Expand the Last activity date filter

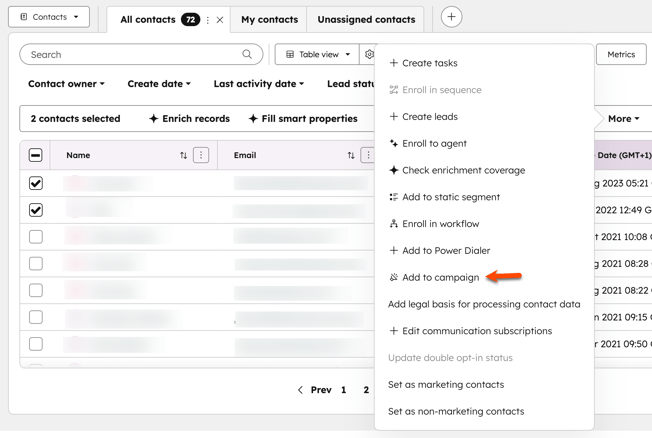point(259,84)
